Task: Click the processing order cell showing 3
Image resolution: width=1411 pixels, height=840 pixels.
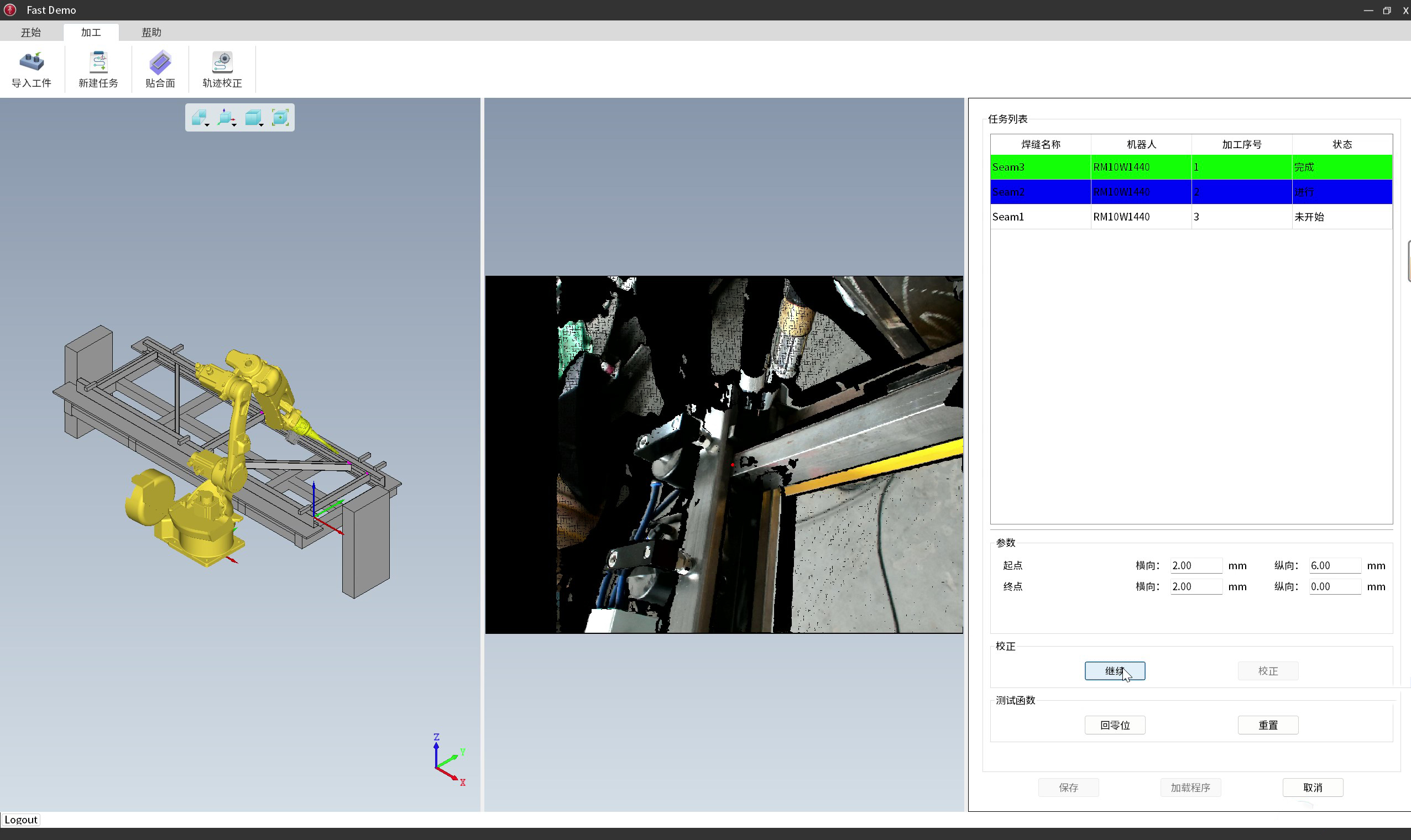Action: [x=1242, y=217]
